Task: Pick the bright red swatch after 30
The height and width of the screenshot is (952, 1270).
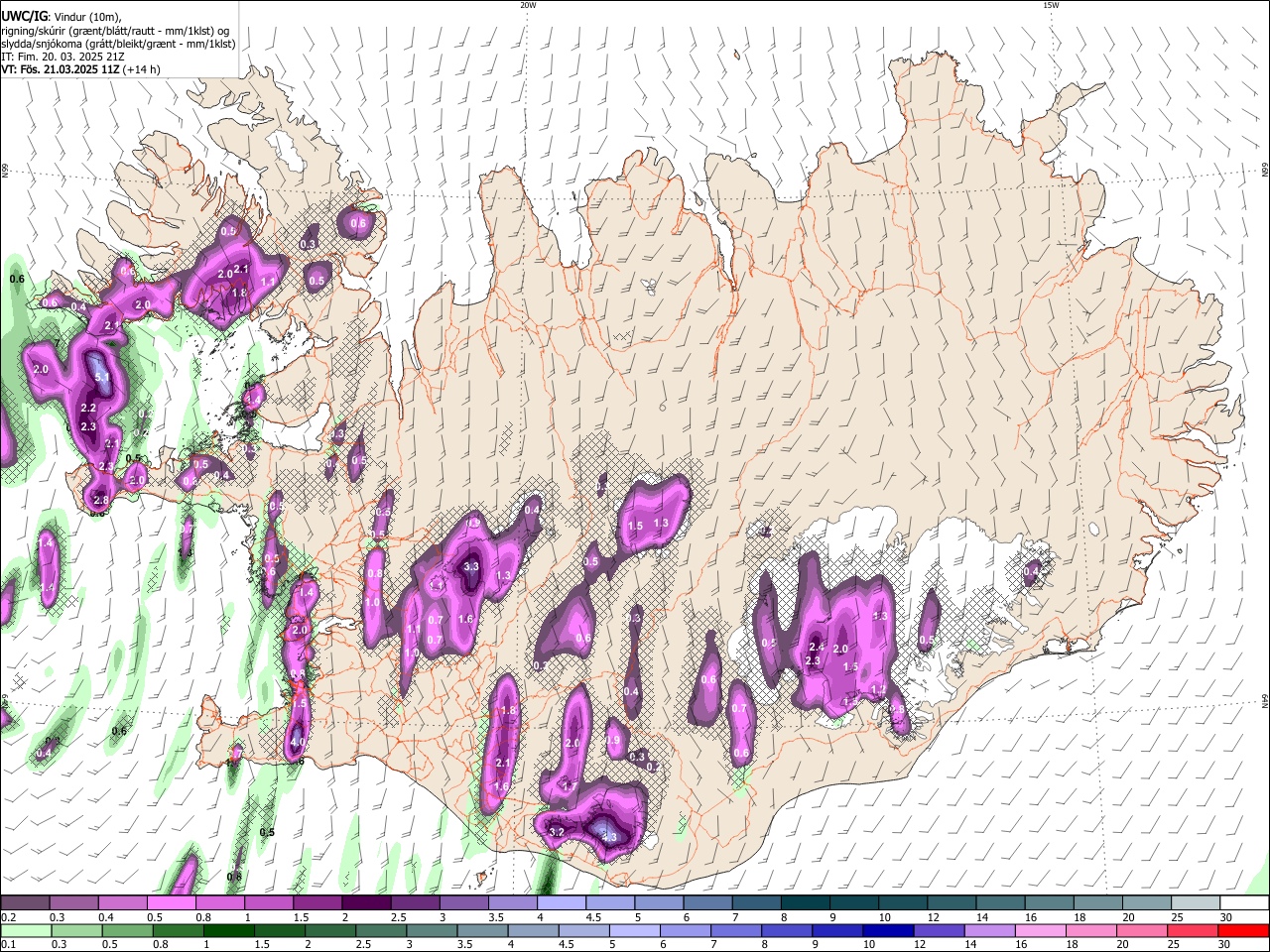Action: coord(1243,930)
